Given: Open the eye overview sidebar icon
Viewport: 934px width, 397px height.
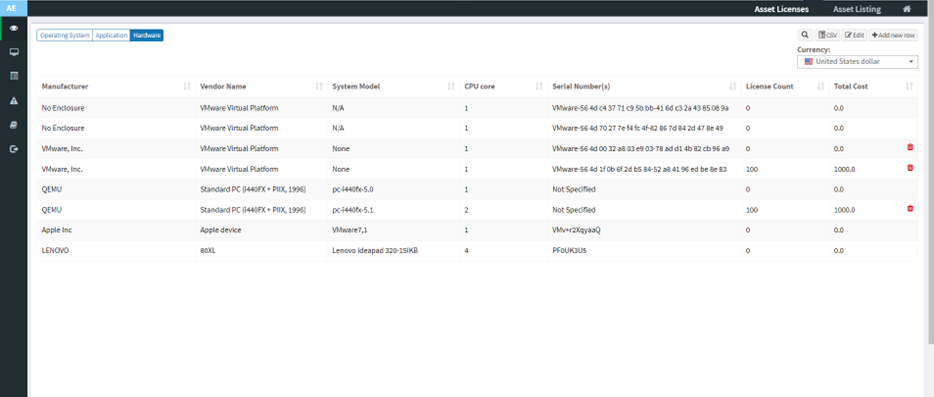Looking at the screenshot, I should pos(14,29).
